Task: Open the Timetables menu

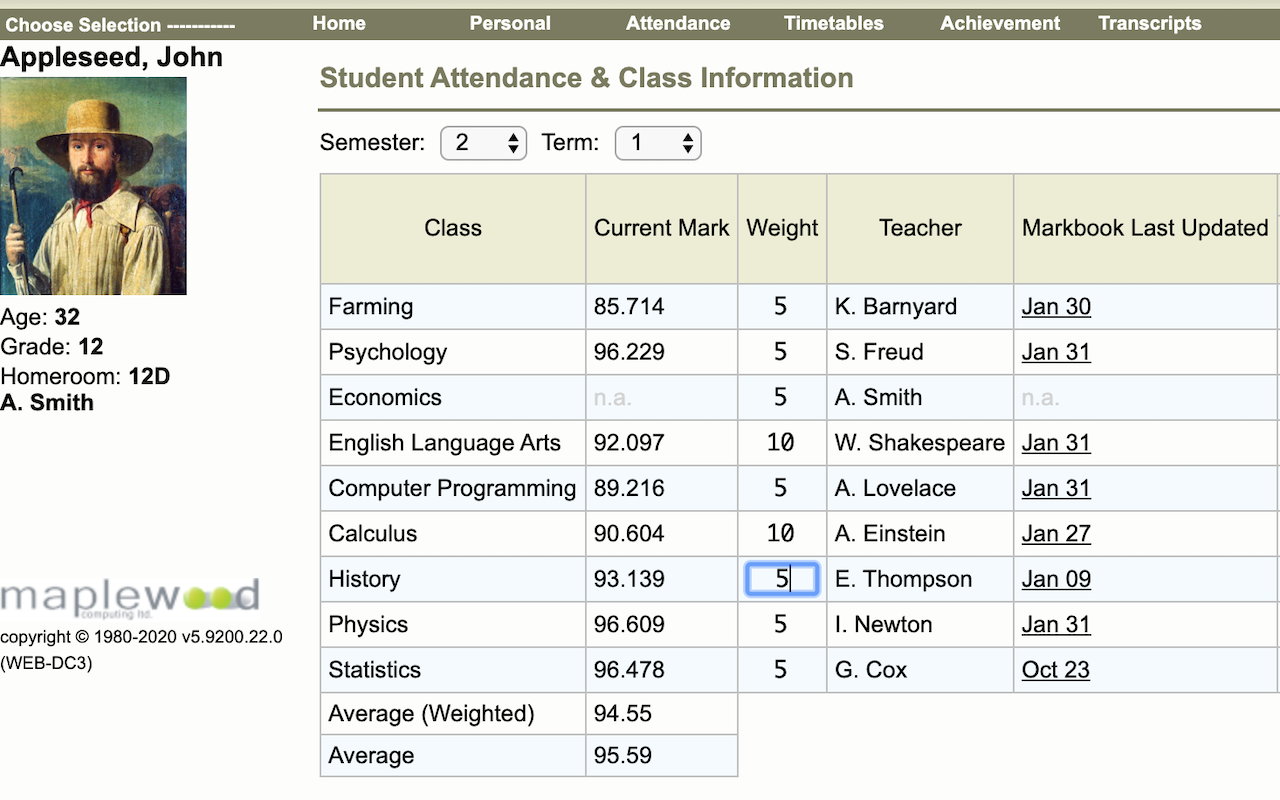Action: tap(834, 23)
